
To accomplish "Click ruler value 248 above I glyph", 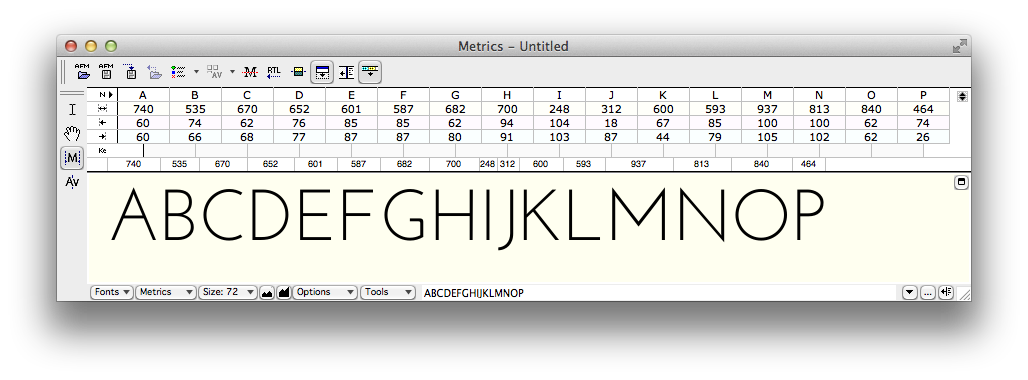I will tap(487, 164).
